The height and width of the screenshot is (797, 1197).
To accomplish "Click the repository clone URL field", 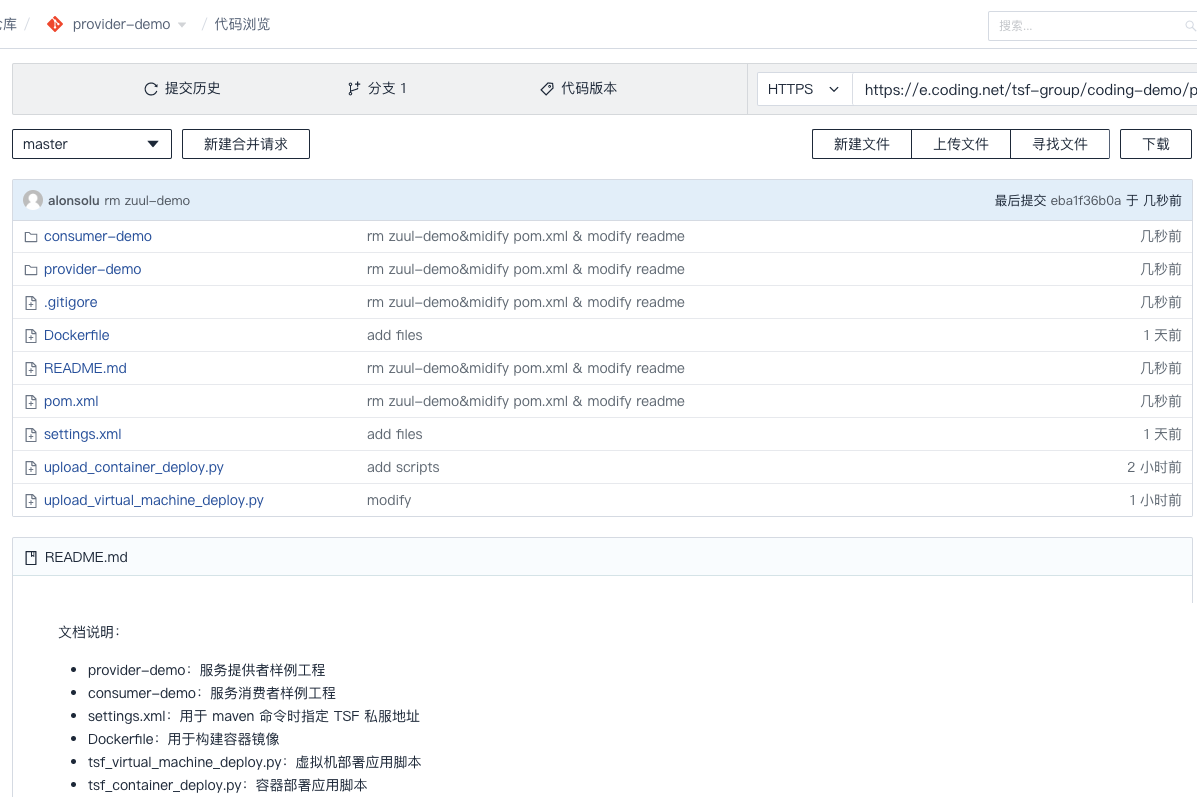I will (1025, 89).
